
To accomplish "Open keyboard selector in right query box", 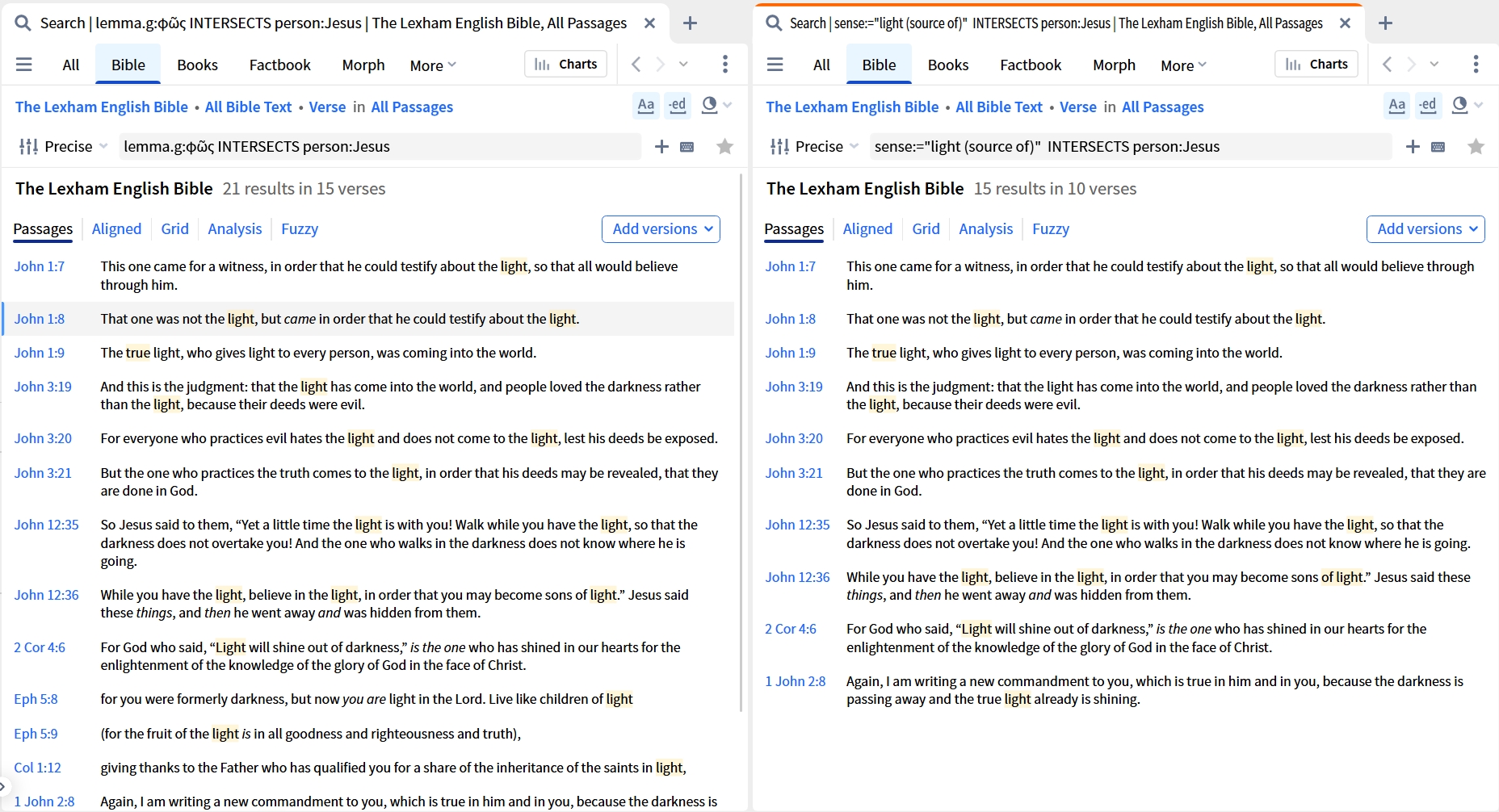I will [x=1438, y=147].
